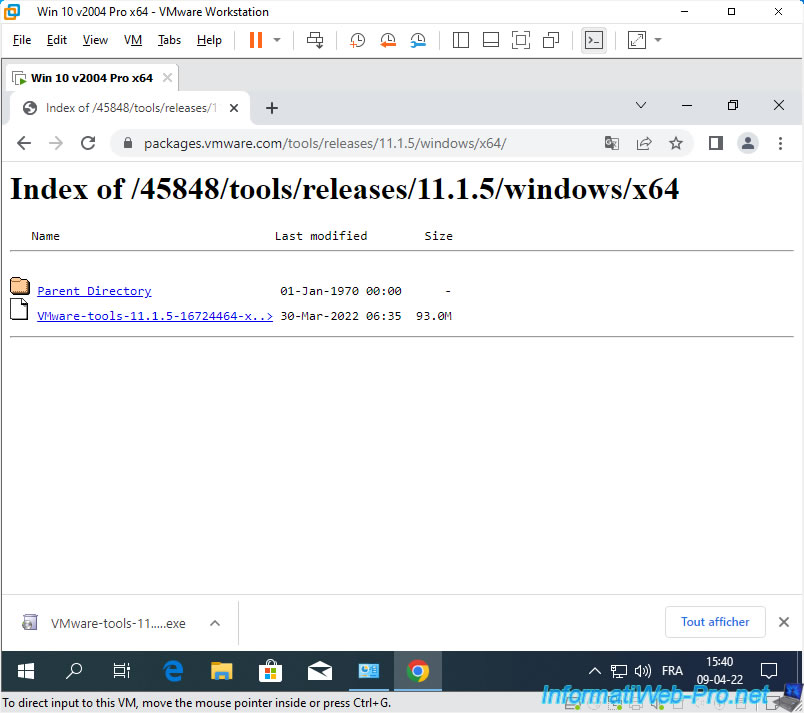Open Microsoft Store from the taskbar
The image size is (804, 713).
click(270, 670)
